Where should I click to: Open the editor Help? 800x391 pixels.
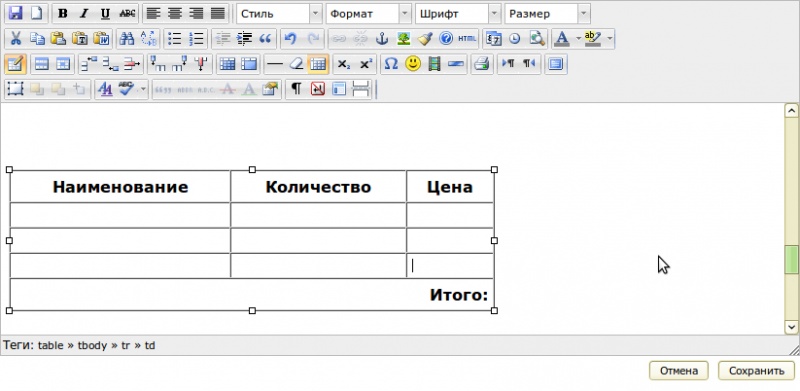[446, 39]
